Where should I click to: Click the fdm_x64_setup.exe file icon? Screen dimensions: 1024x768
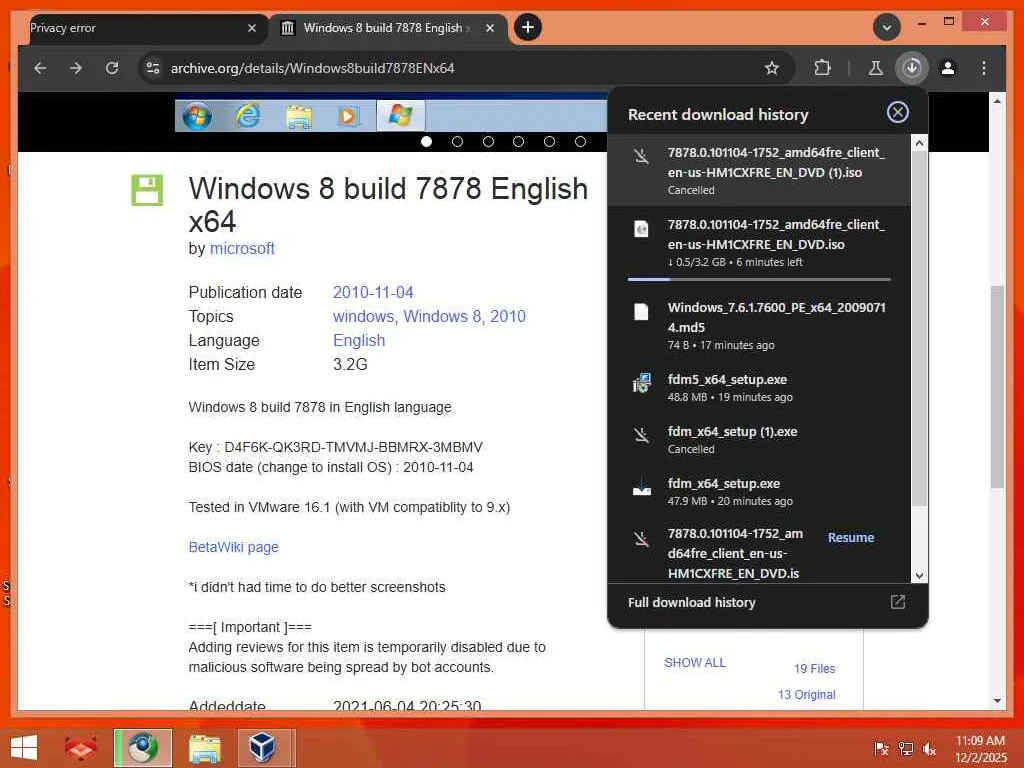(x=641, y=488)
